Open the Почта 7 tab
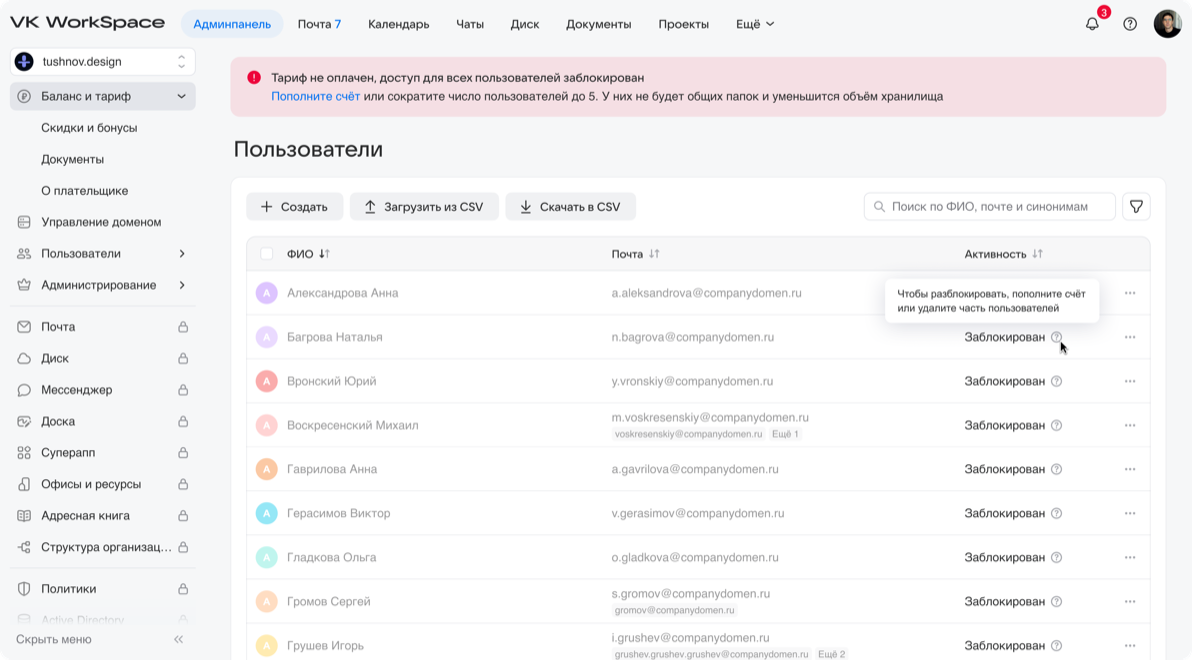 point(319,24)
